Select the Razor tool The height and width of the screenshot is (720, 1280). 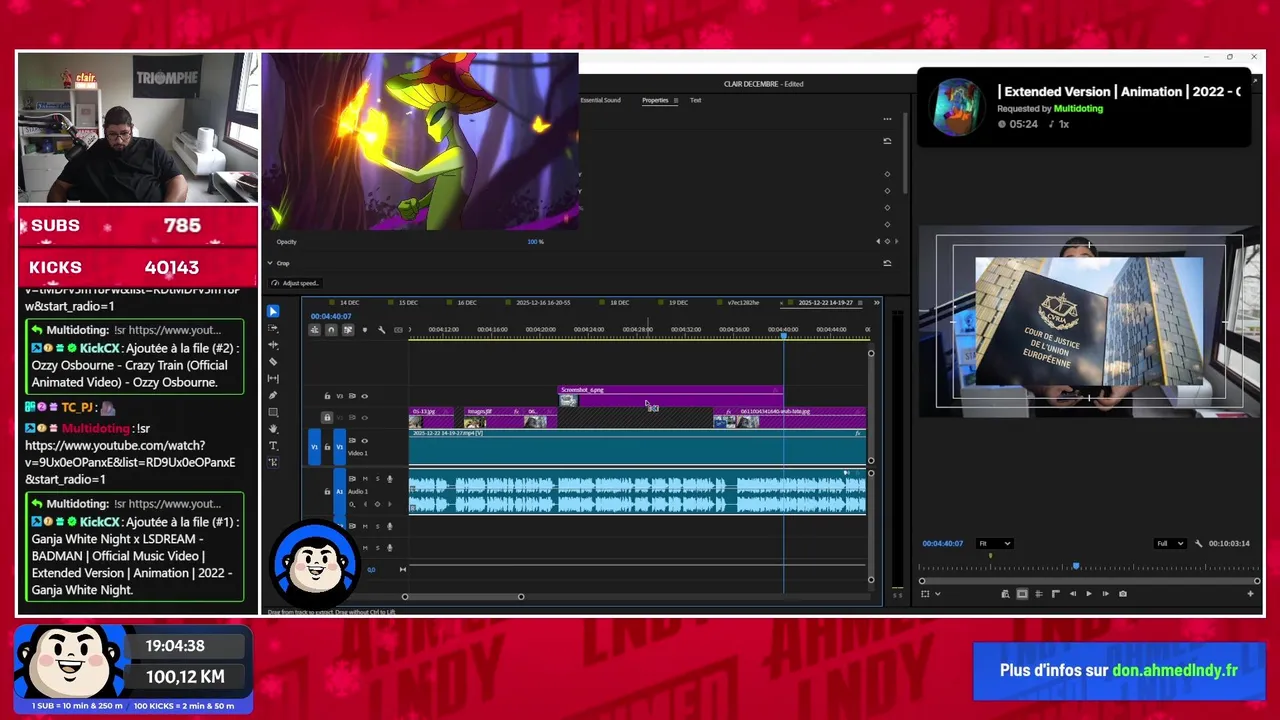click(273, 362)
